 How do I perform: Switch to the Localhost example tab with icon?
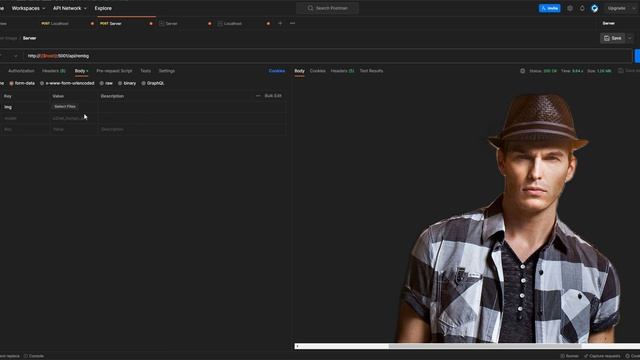click(x=229, y=24)
